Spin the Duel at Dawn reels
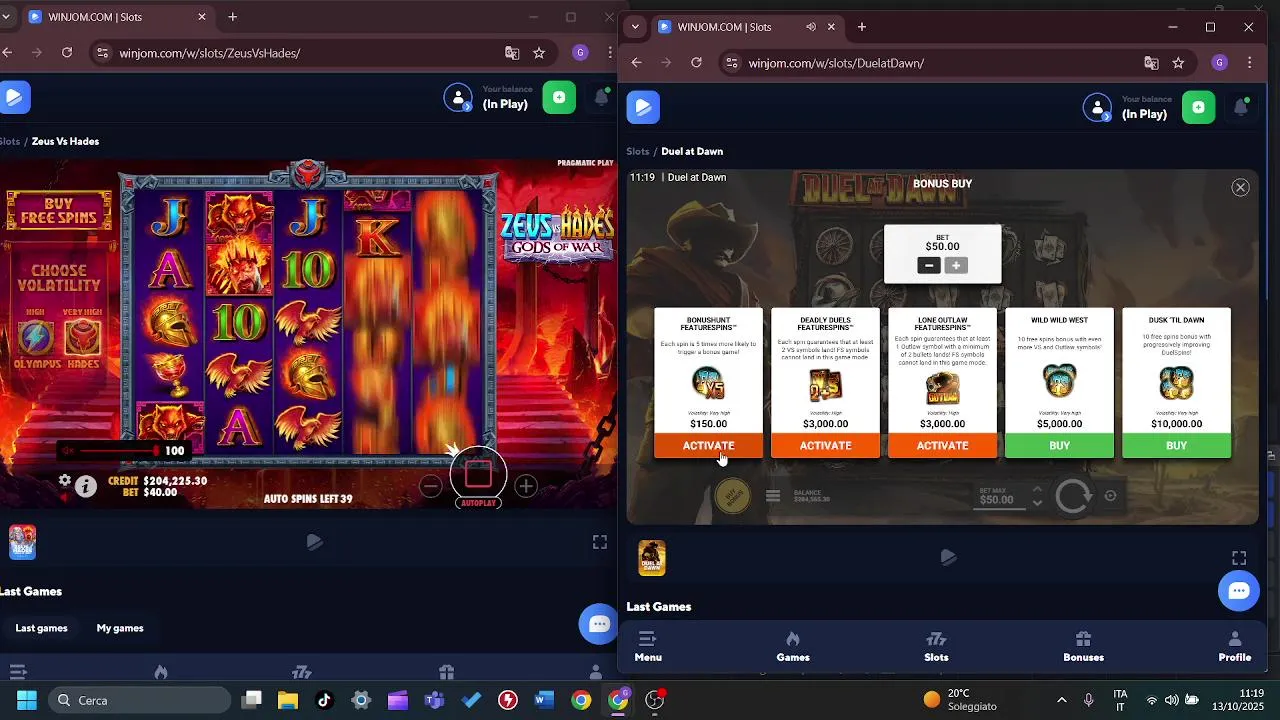1280x720 pixels. coord(1073,496)
